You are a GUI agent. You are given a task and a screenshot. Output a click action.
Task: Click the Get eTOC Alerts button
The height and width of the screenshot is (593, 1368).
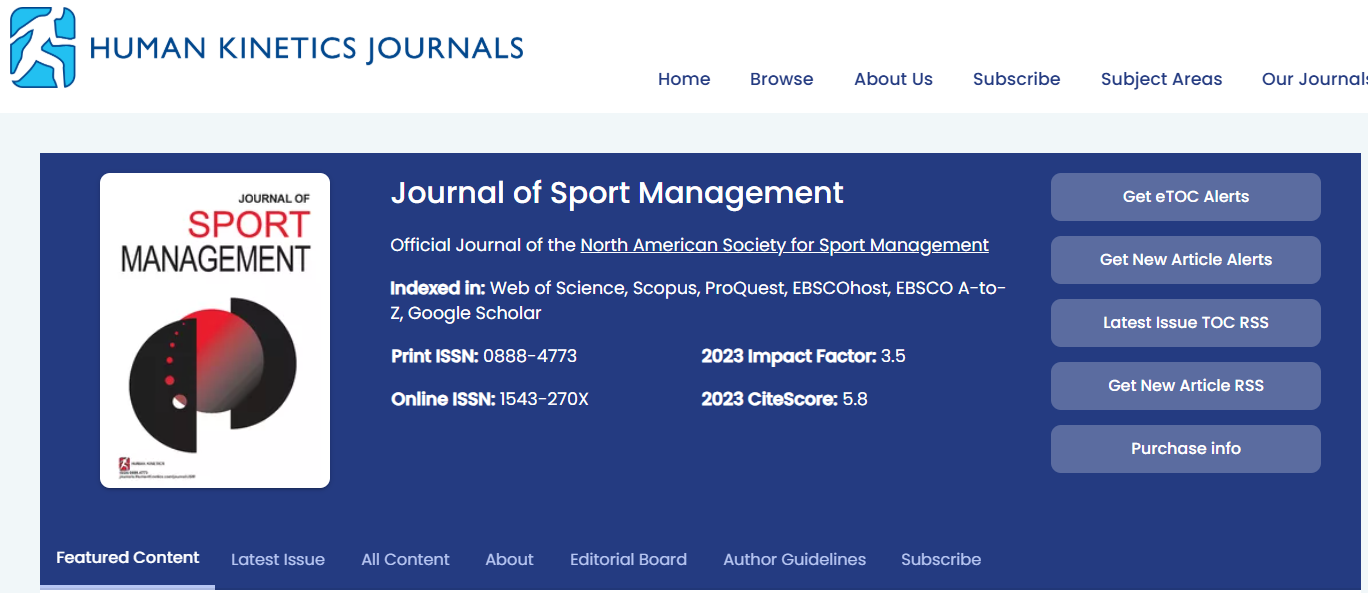click(x=1185, y=197)
